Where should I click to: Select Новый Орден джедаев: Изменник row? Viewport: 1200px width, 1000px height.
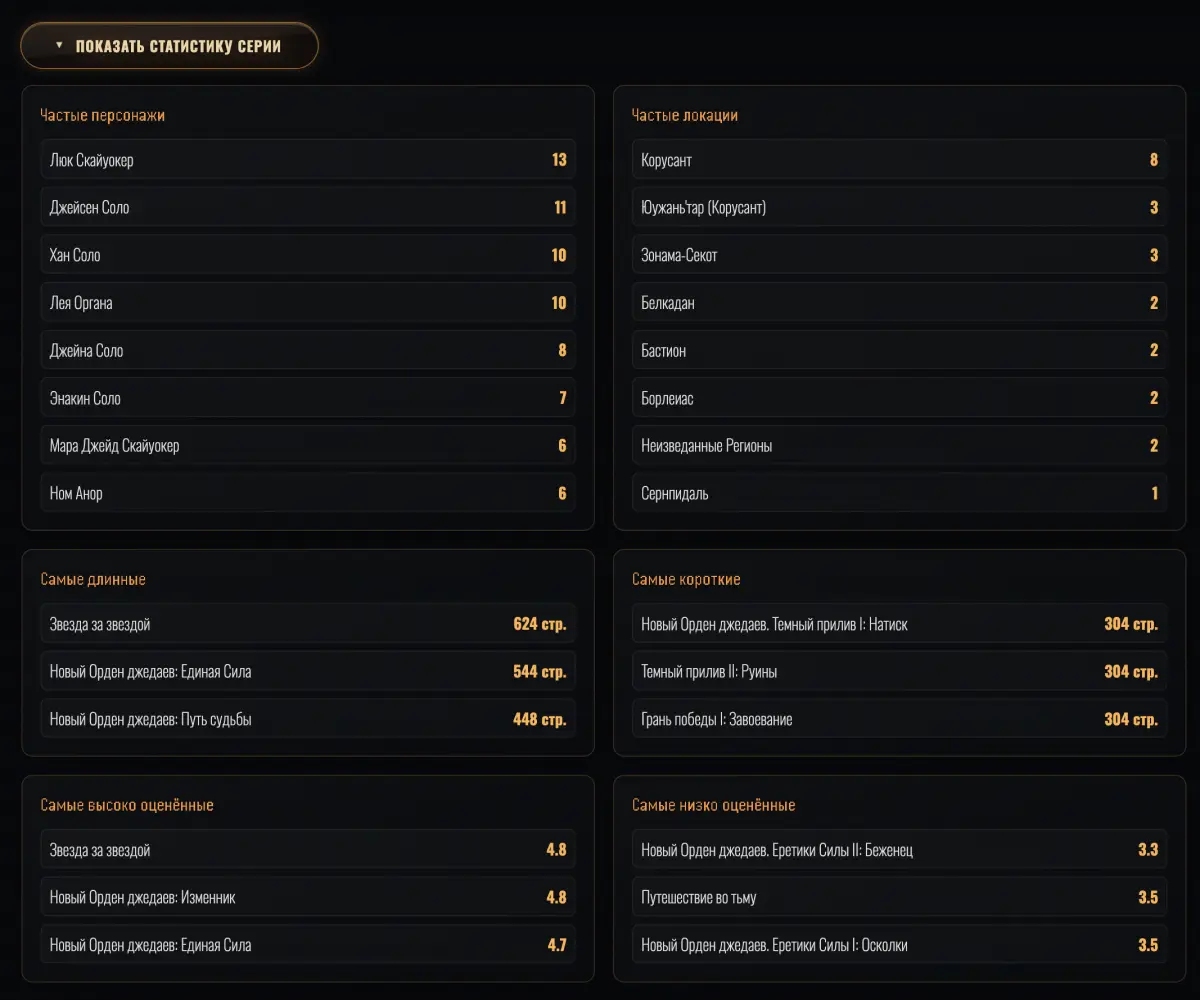point(308,897)
